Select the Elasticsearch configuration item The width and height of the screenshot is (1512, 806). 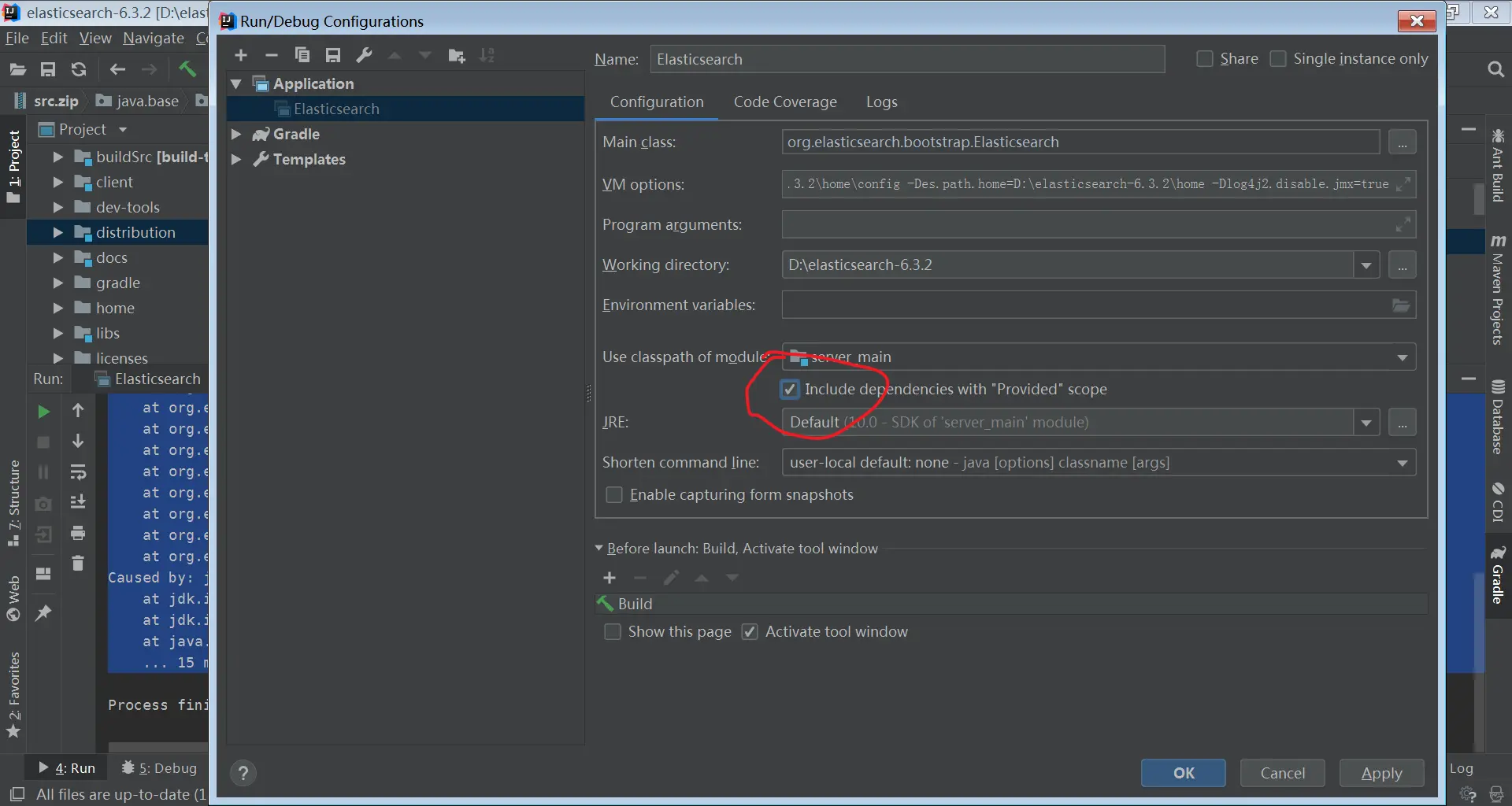[x=405, y=109]
